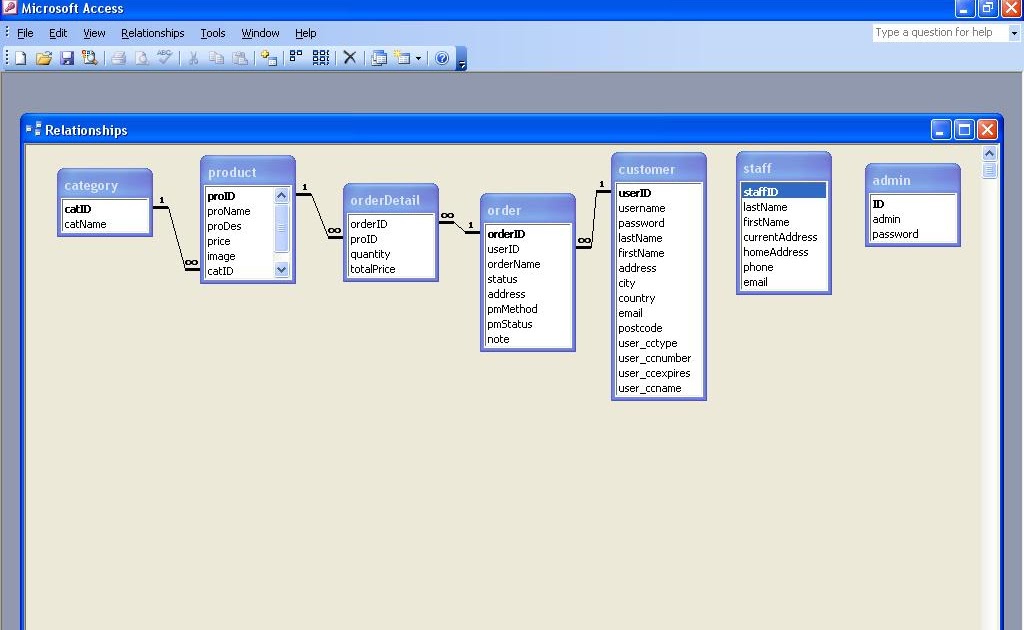Show all relationships in the database
The height and width of the screenshot is (630, 1024).
tap(321, 57)
